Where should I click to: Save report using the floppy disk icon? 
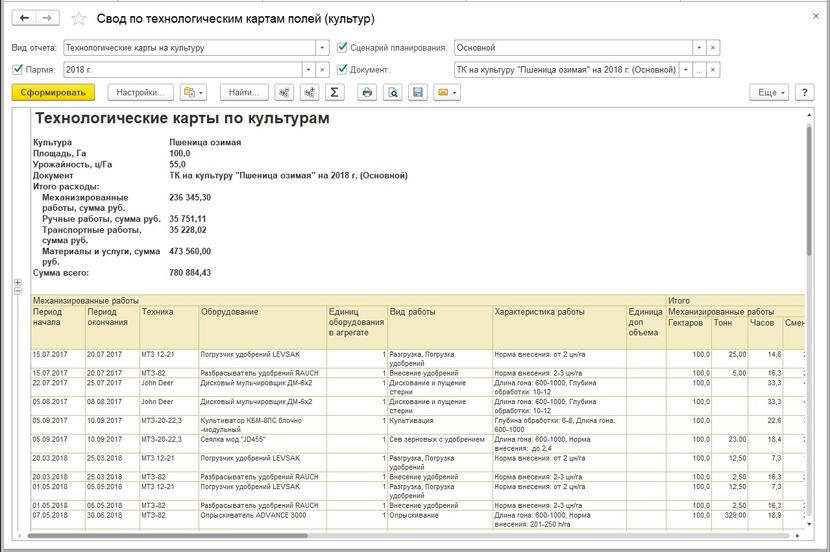pyautogui.click(x=418, y=92)
